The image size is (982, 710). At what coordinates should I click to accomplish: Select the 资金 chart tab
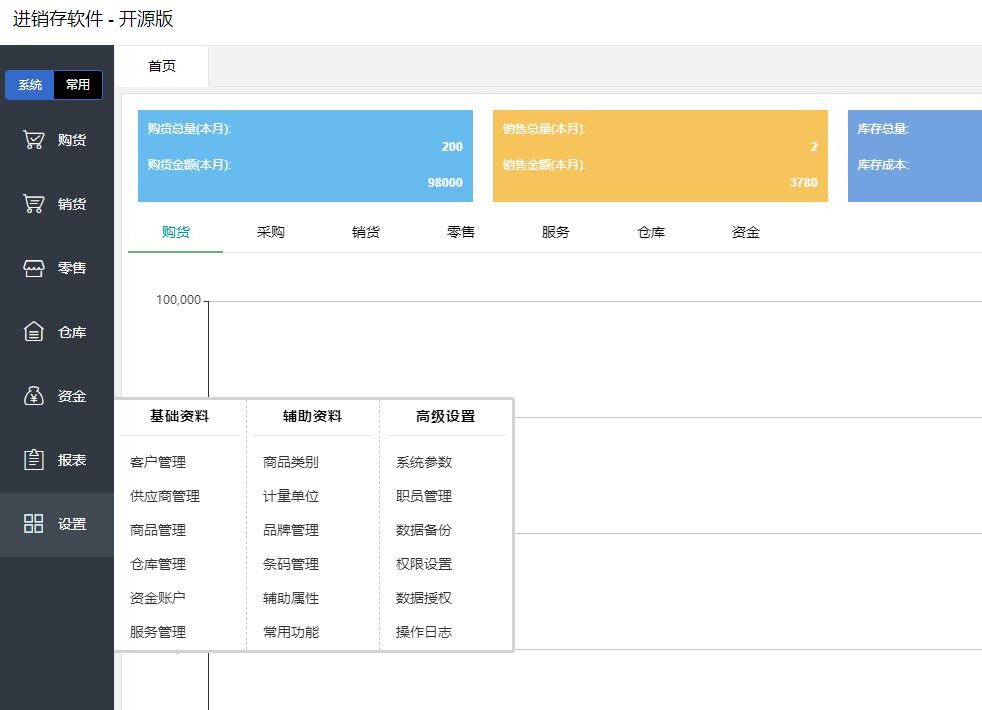746,232
